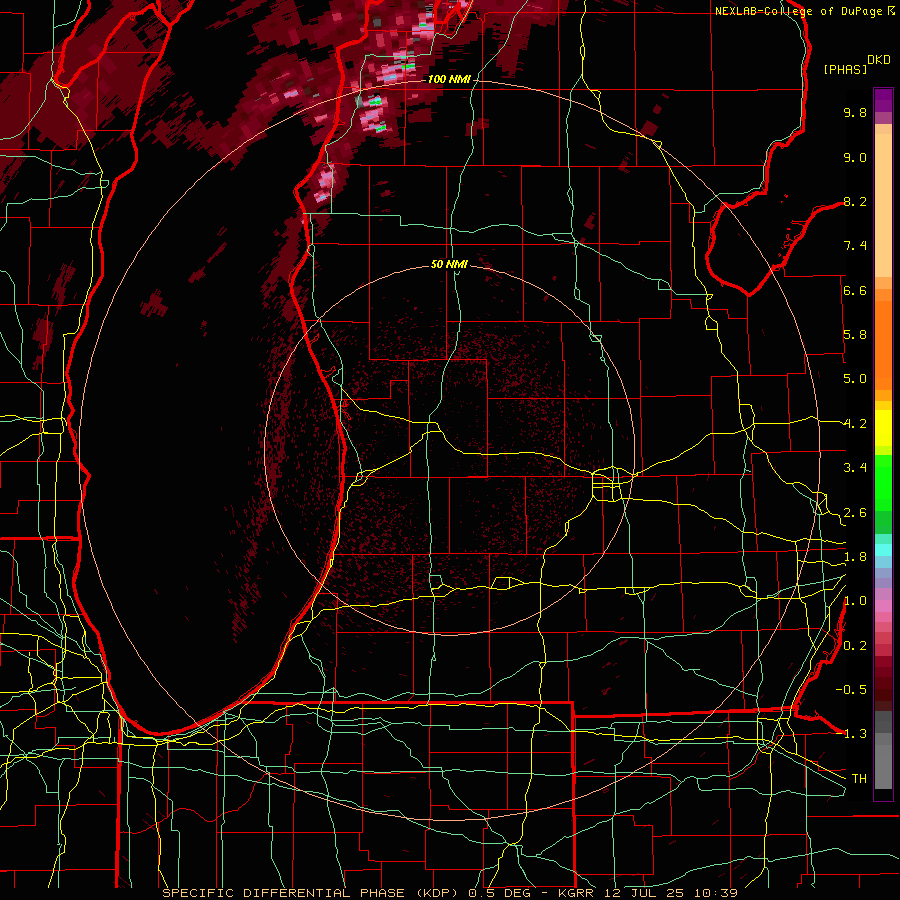Click the 2.6 scale value
900x900 pixels.
tap(855, 513)
